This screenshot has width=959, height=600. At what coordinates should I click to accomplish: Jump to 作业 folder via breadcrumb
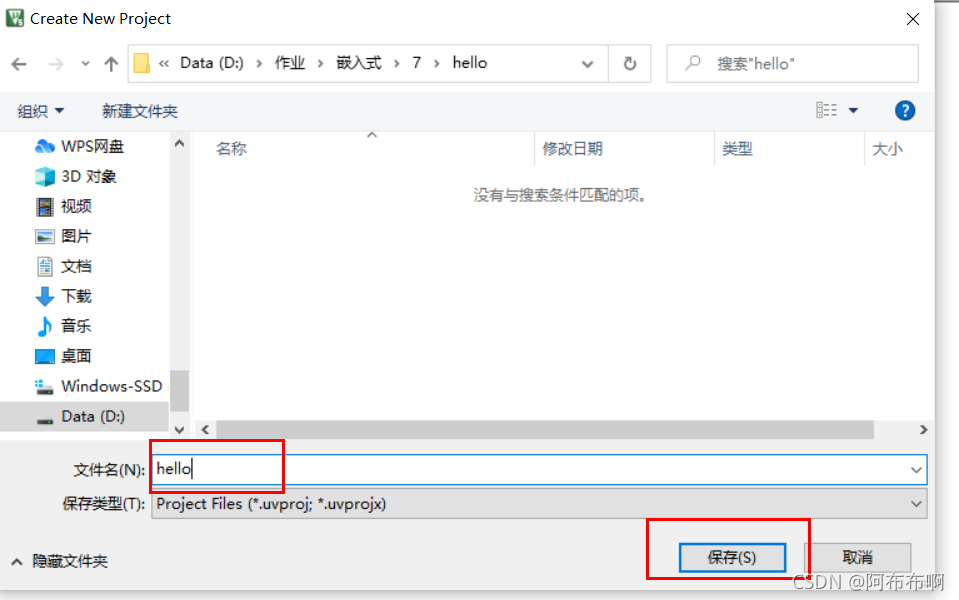(x=290, y=62)
